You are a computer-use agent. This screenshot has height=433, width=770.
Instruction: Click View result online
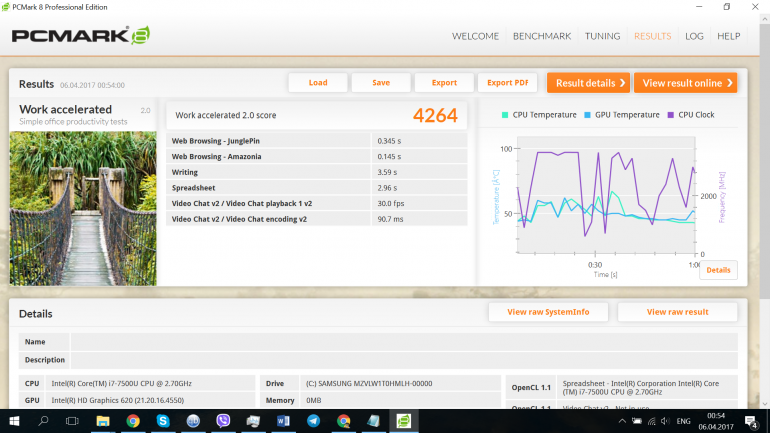[686, 83]
